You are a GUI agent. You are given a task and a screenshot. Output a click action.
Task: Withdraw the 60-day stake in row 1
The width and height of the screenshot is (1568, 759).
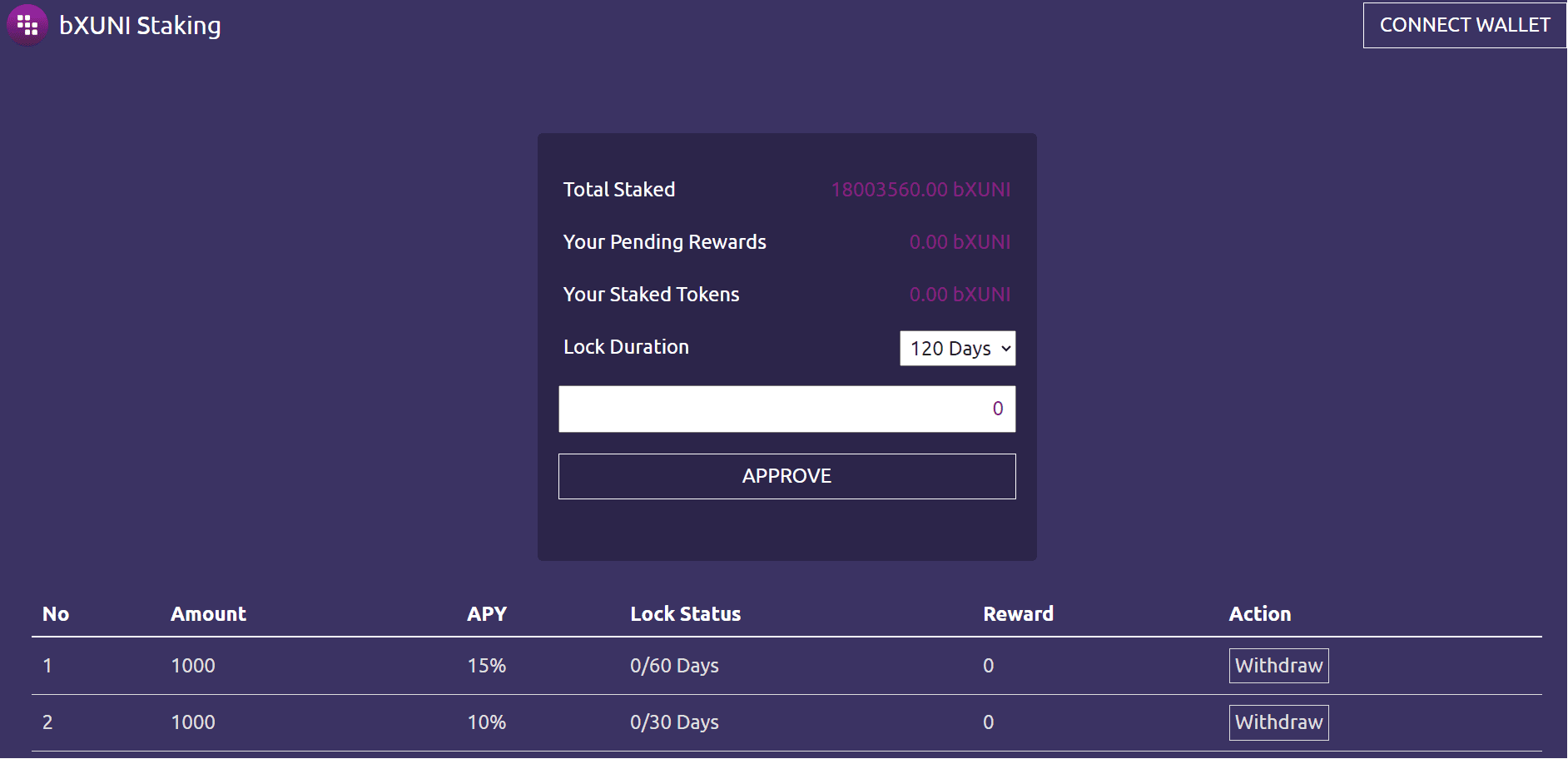pos(1278,666)
